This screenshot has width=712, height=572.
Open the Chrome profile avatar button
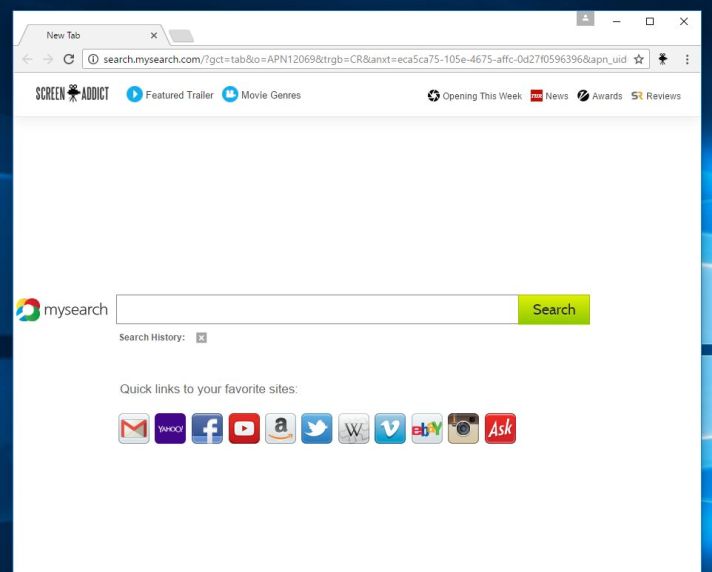(585, 19)
